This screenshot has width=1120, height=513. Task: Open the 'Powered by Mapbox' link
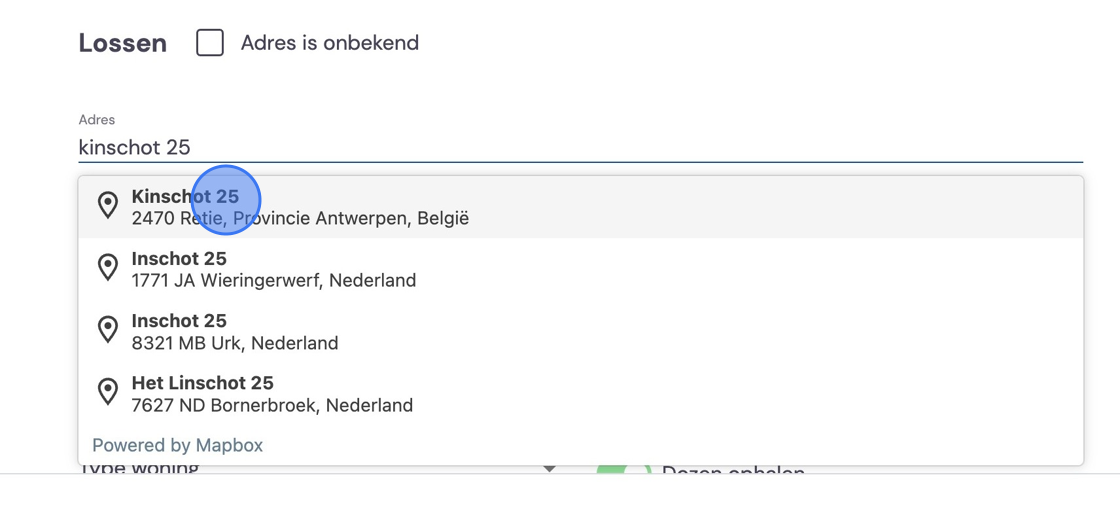178,445
